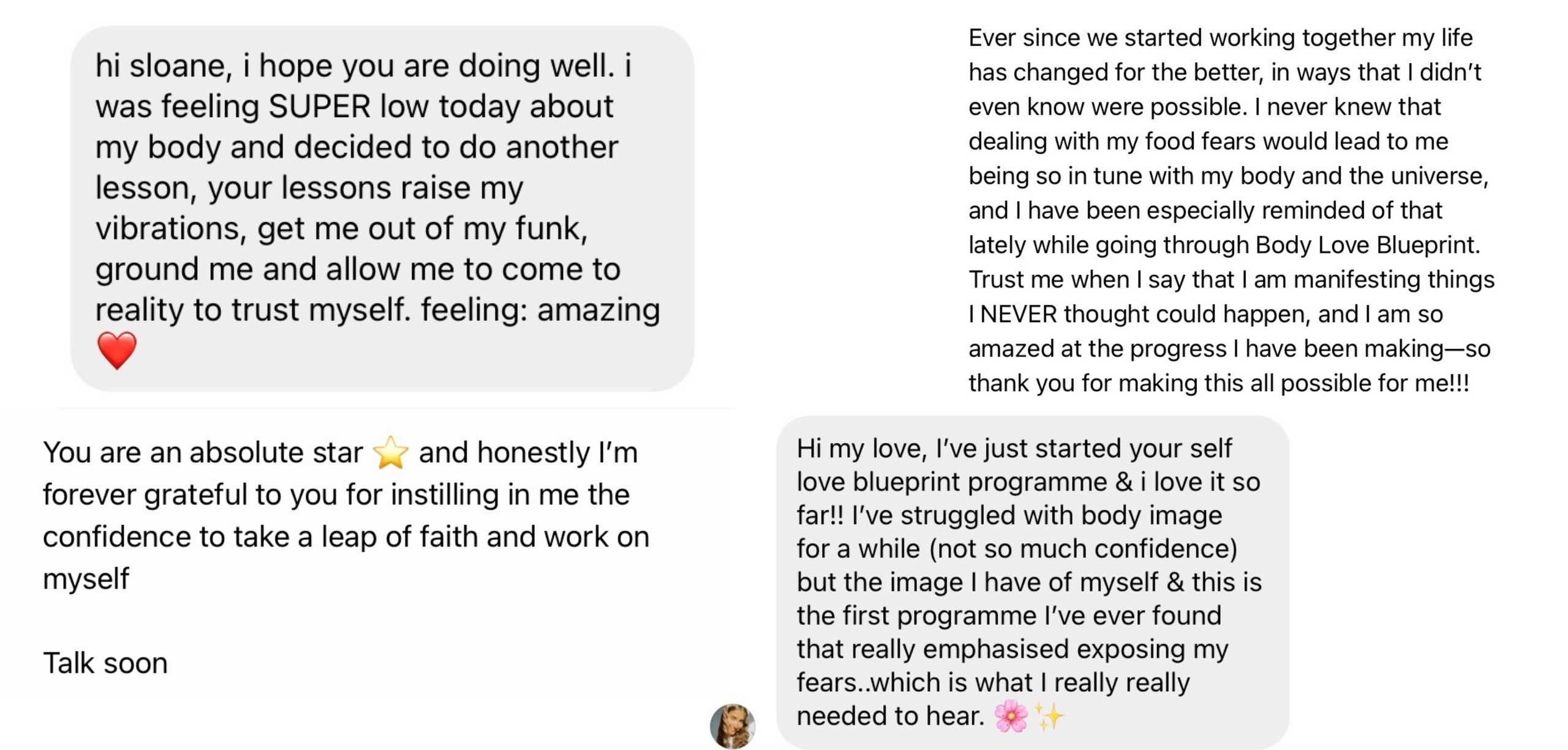Select the 'Hi my love' message bubble
1568x750 pixels.
(x=1033, y=582)
